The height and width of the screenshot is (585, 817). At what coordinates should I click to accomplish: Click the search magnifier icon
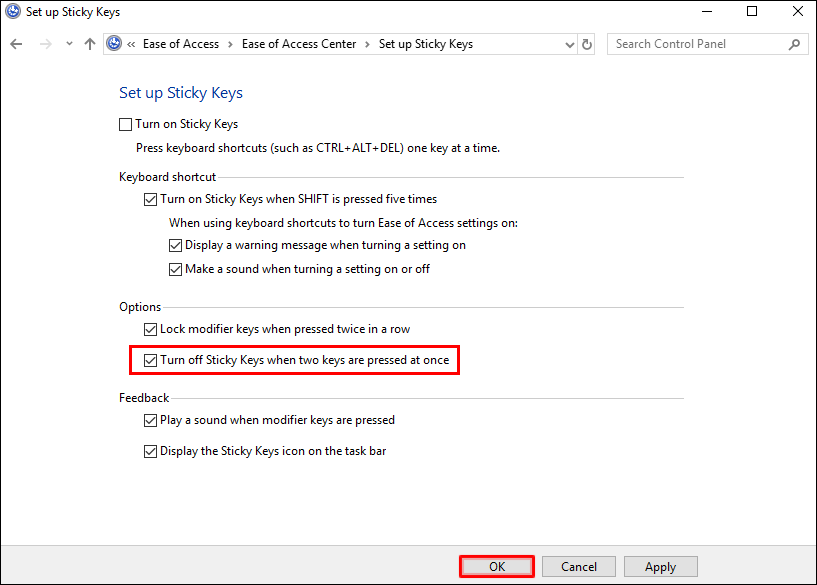794,44
